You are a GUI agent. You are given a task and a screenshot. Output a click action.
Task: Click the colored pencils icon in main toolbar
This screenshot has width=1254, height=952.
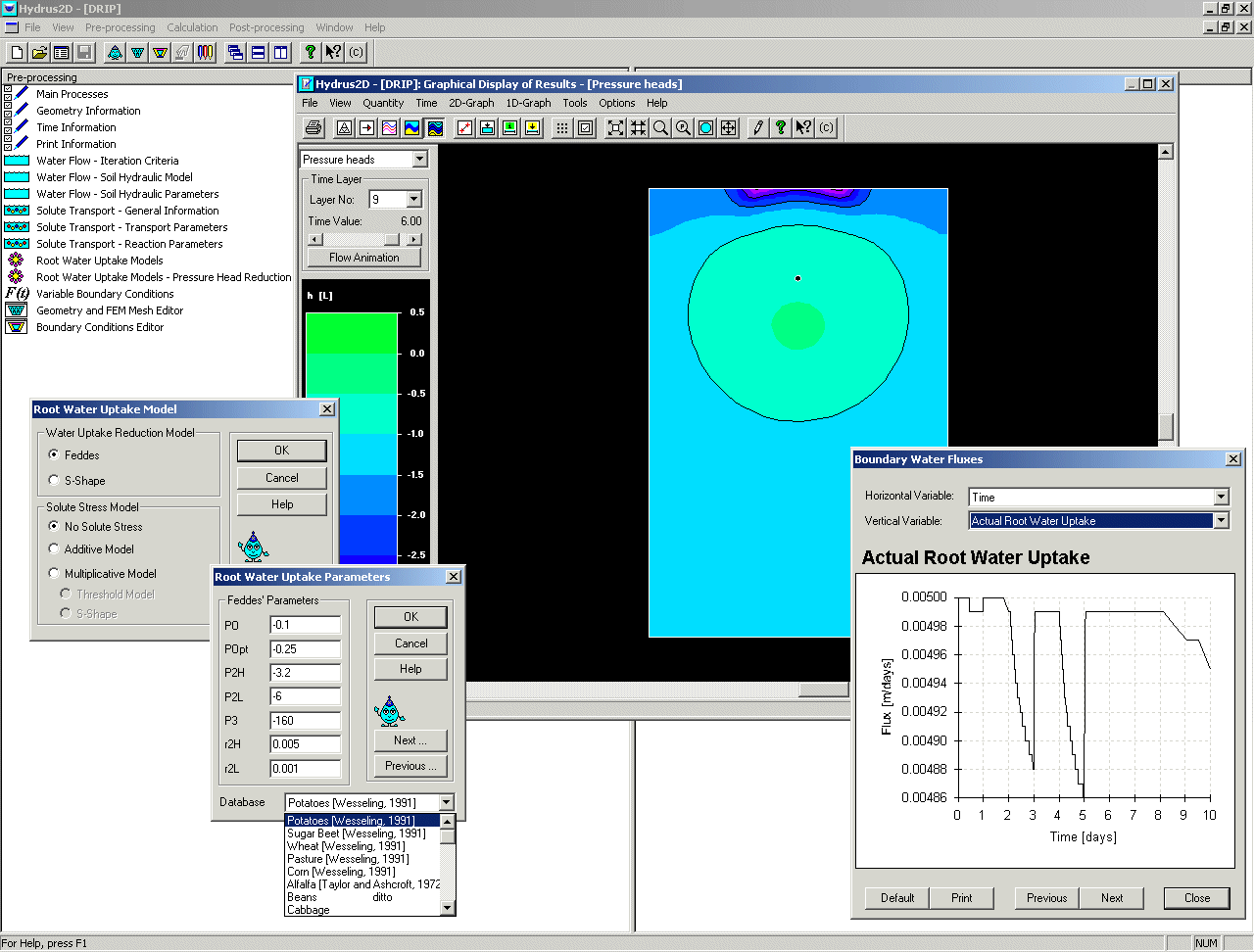[x=205, y=52]
